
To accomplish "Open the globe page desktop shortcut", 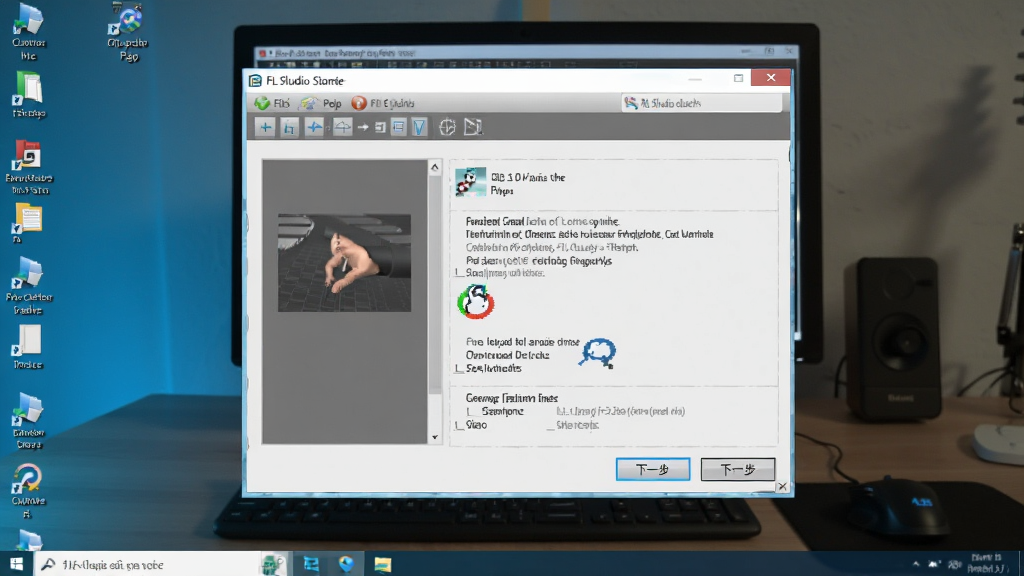I will coord(128,31).
